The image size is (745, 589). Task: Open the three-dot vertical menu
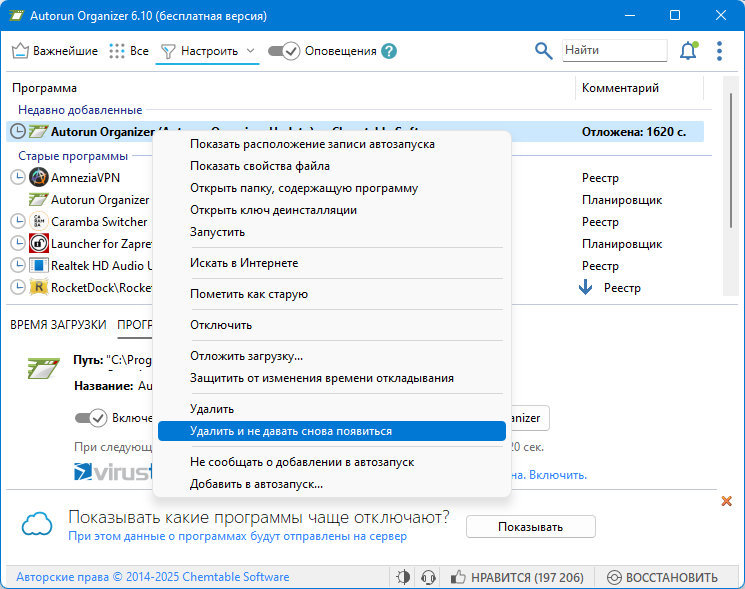(719, 51)
